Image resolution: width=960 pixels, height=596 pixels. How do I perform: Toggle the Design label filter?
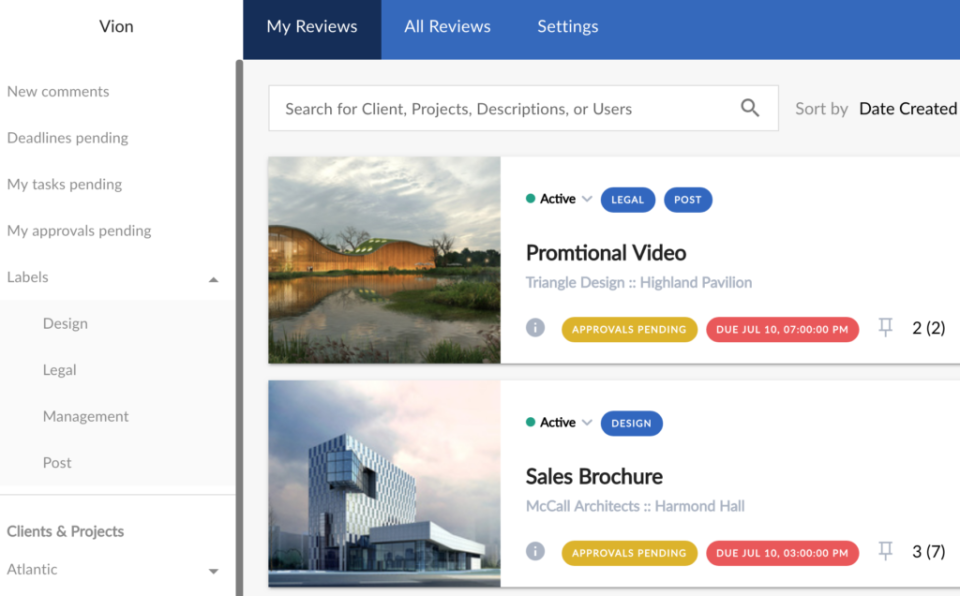(x=65, y=323)
